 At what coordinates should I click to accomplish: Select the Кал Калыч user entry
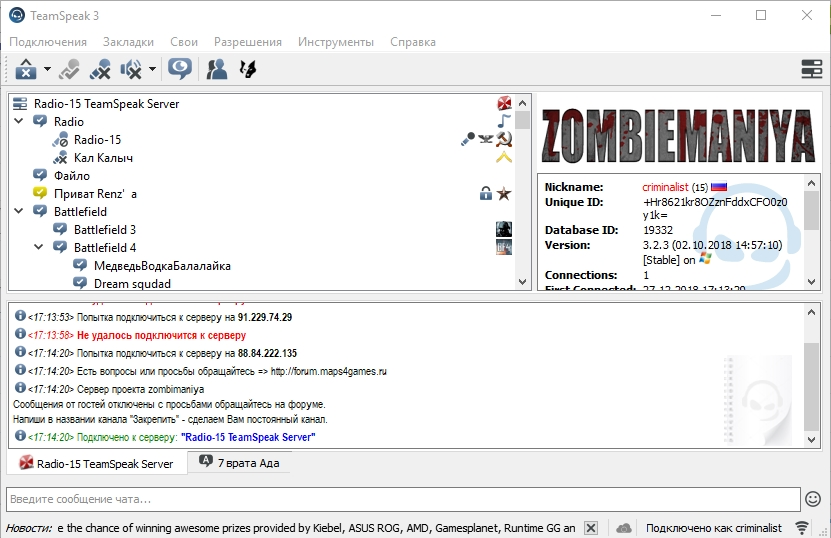pyautogui.click(x=103, y=158)
